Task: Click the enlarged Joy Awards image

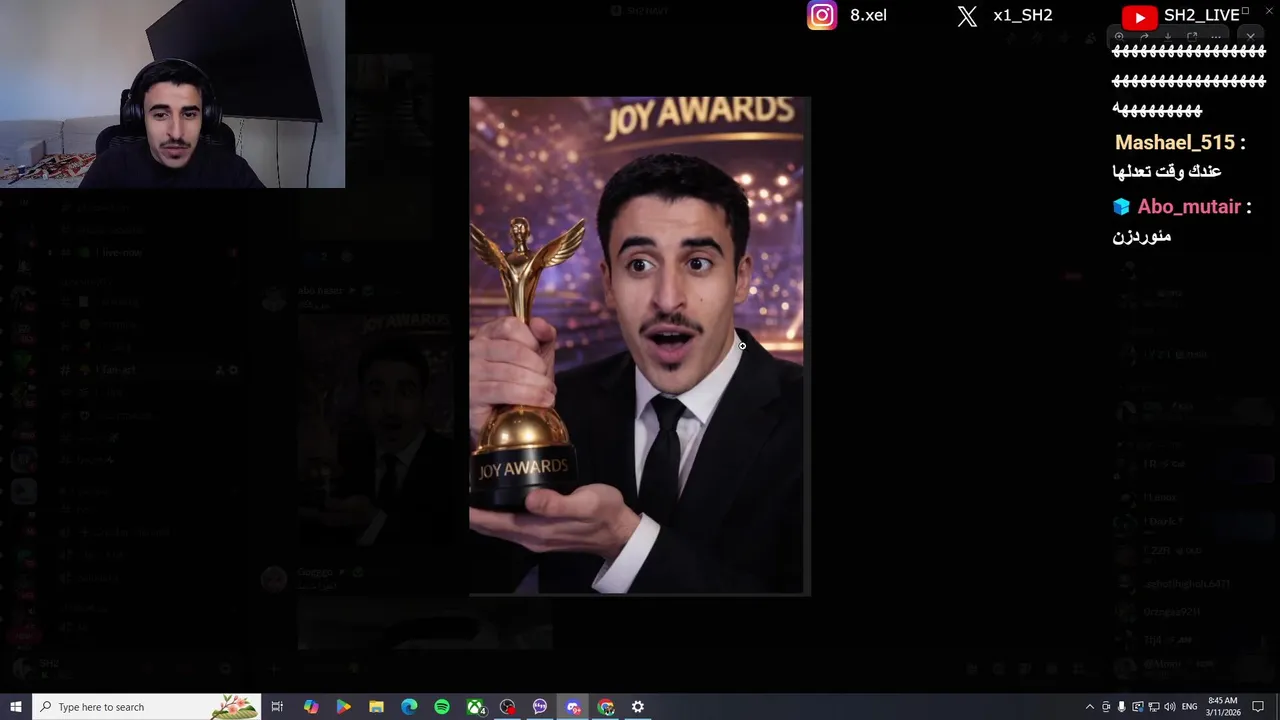Action: [639, 346]
